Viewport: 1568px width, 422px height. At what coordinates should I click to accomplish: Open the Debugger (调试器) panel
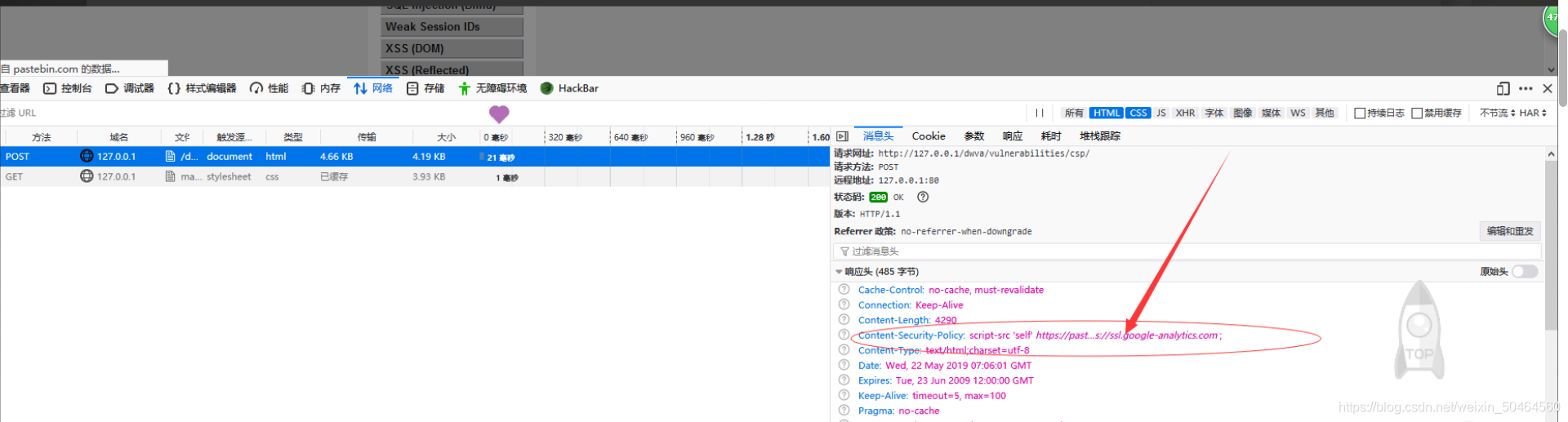(129, 88)
